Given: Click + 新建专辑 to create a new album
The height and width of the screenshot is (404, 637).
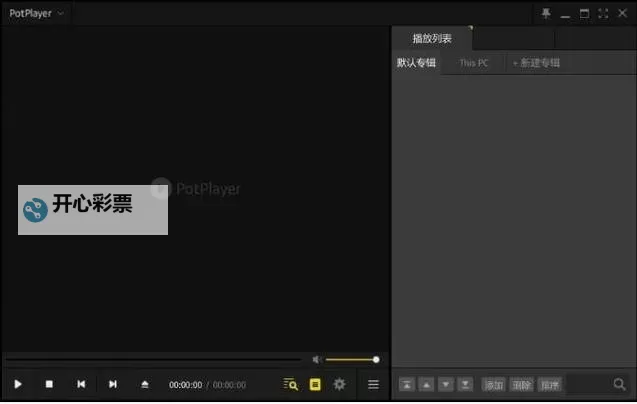Looking at the screenshot, I should pyautogui.click(x=536, y=63).
